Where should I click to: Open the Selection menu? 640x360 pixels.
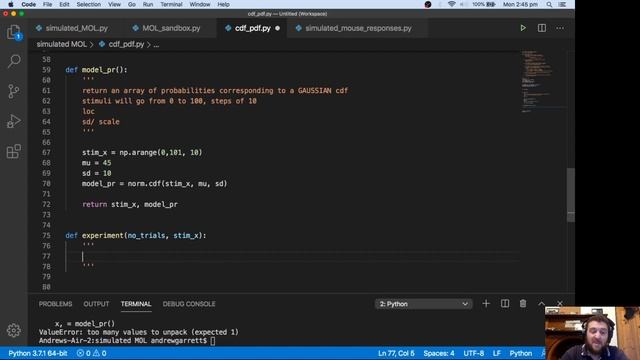coord(89,4)
